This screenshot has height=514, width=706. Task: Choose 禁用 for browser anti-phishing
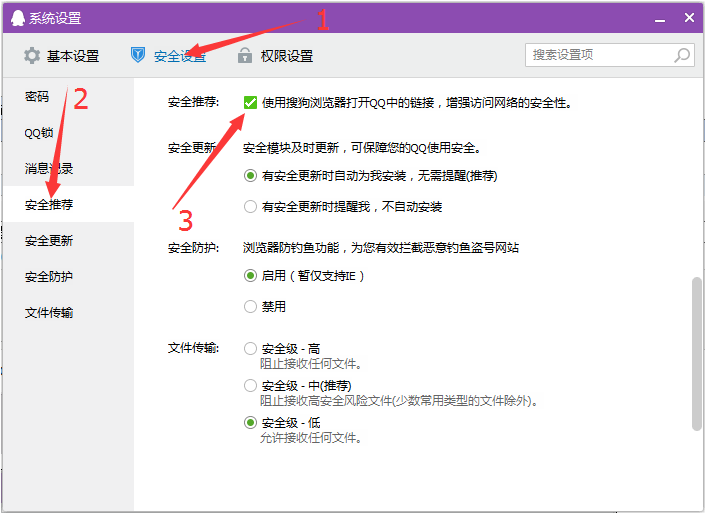click(250, 307)
